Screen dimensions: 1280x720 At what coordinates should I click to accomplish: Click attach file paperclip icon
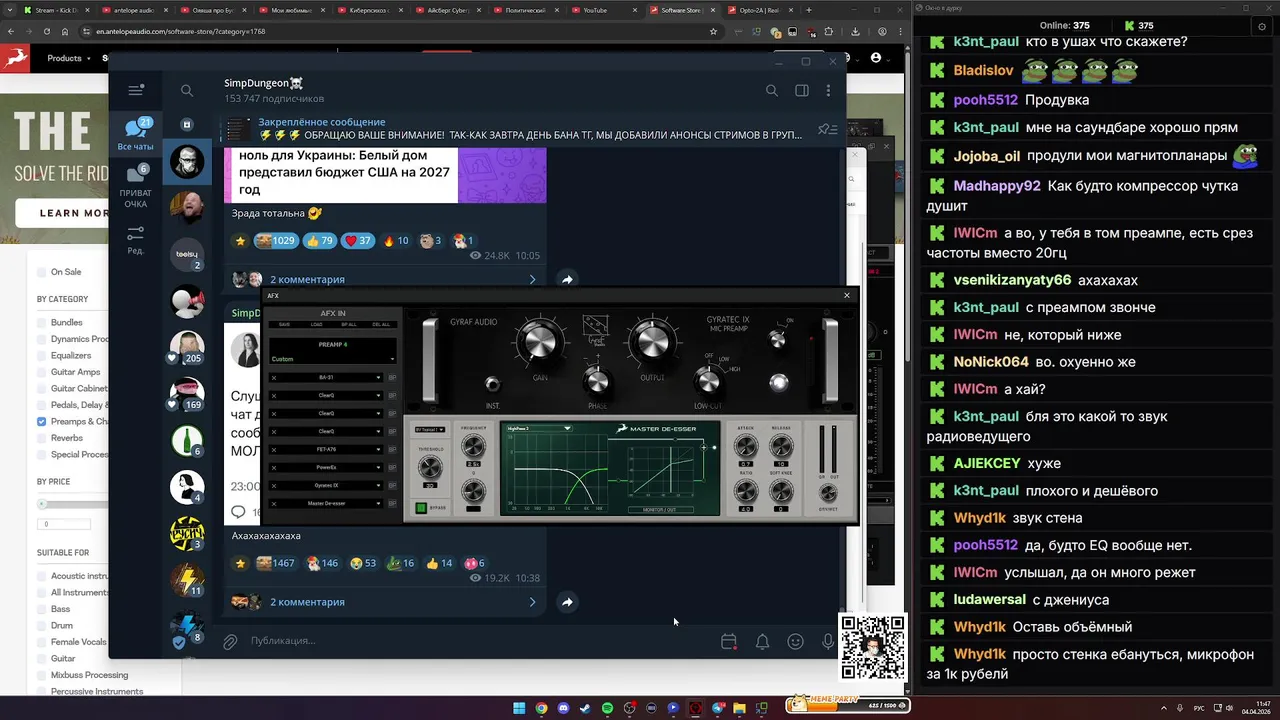point(230,641)
